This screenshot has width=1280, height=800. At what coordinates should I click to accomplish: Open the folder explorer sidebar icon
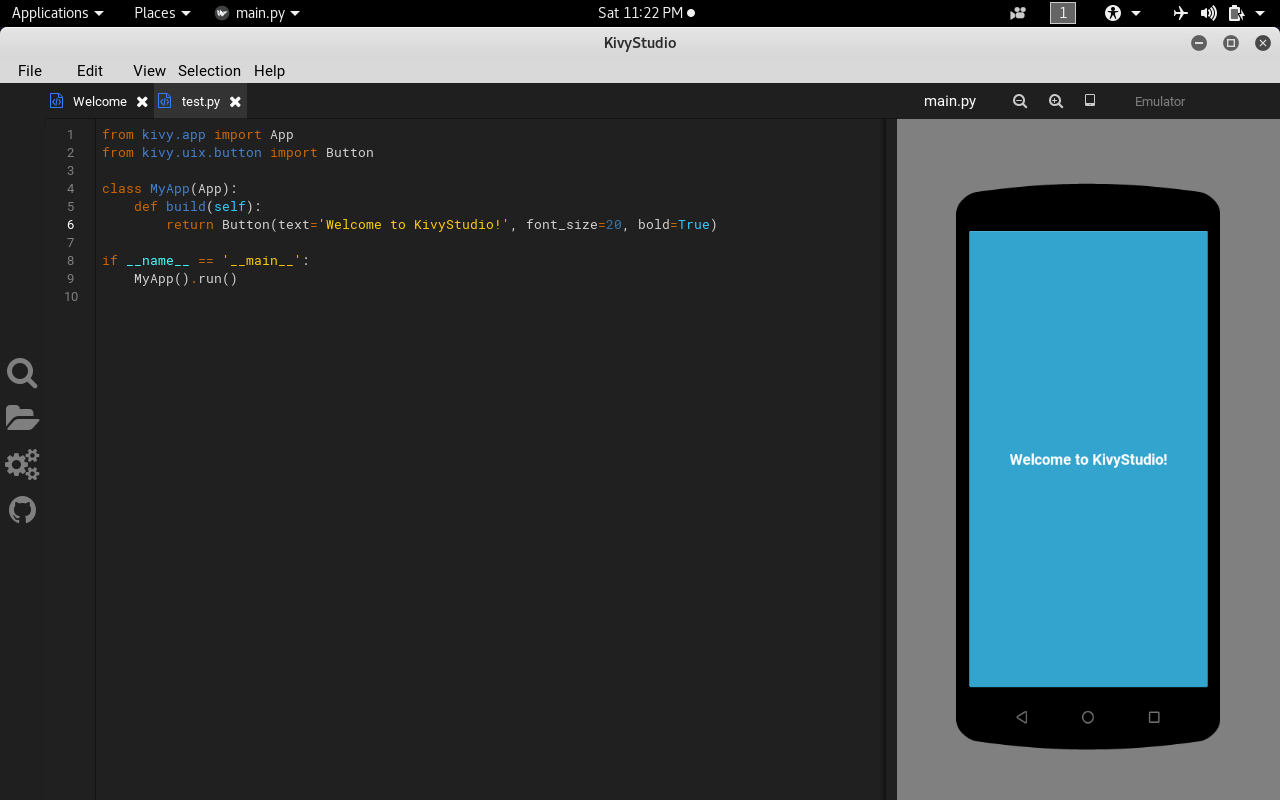click(x=22, y=418)
